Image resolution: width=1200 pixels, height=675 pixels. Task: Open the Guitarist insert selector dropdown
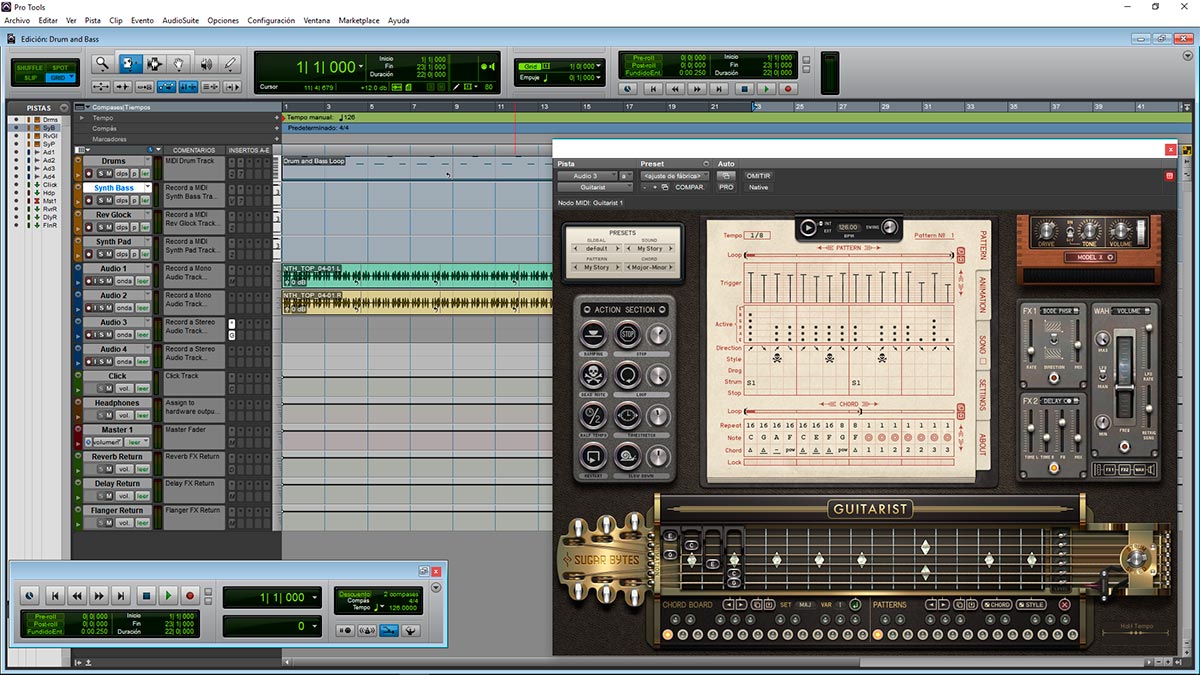pyautogui.click(x=594, y=187)
